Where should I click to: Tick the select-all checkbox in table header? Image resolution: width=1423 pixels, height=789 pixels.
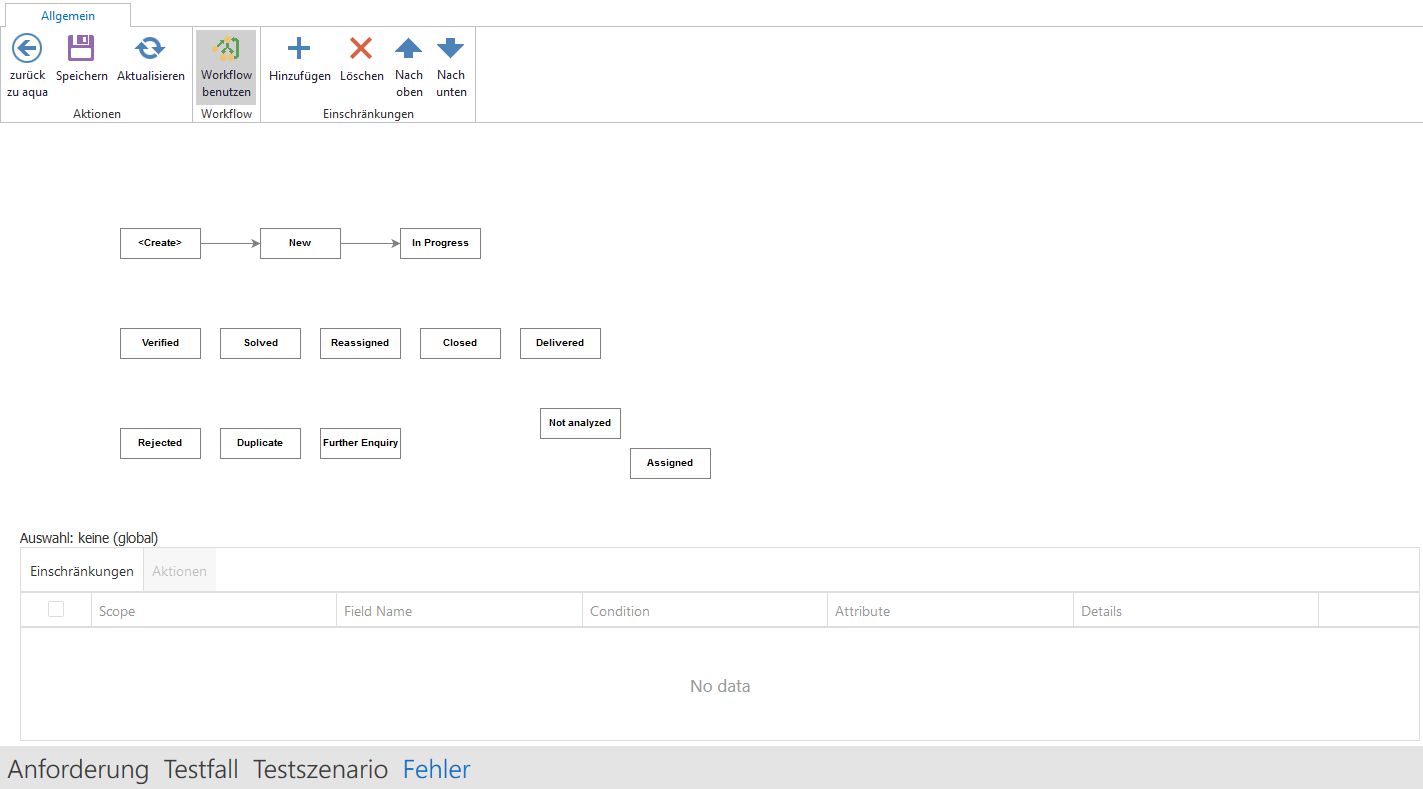pos(56,610)
